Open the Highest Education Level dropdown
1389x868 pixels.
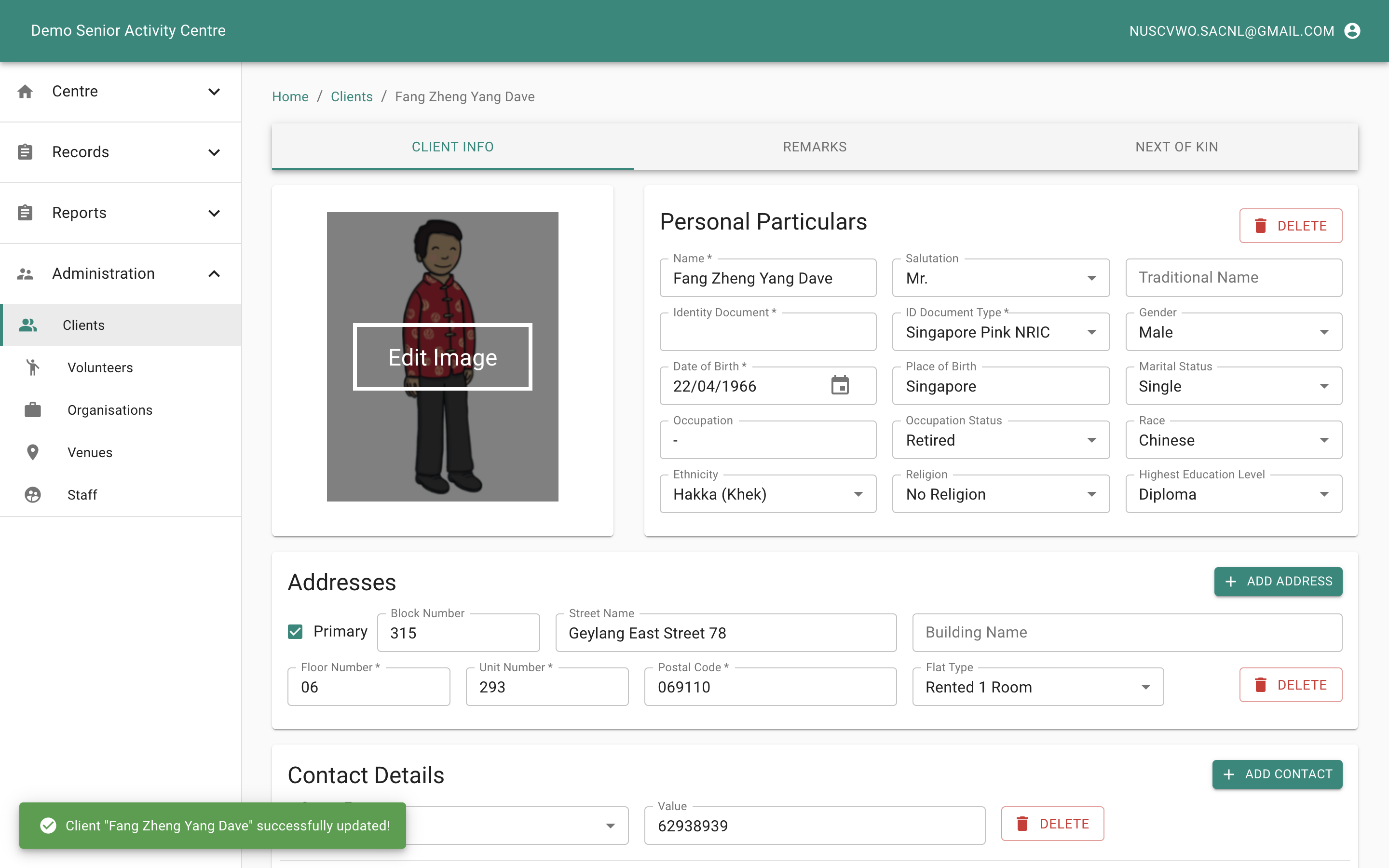[x=1234, y=494]
